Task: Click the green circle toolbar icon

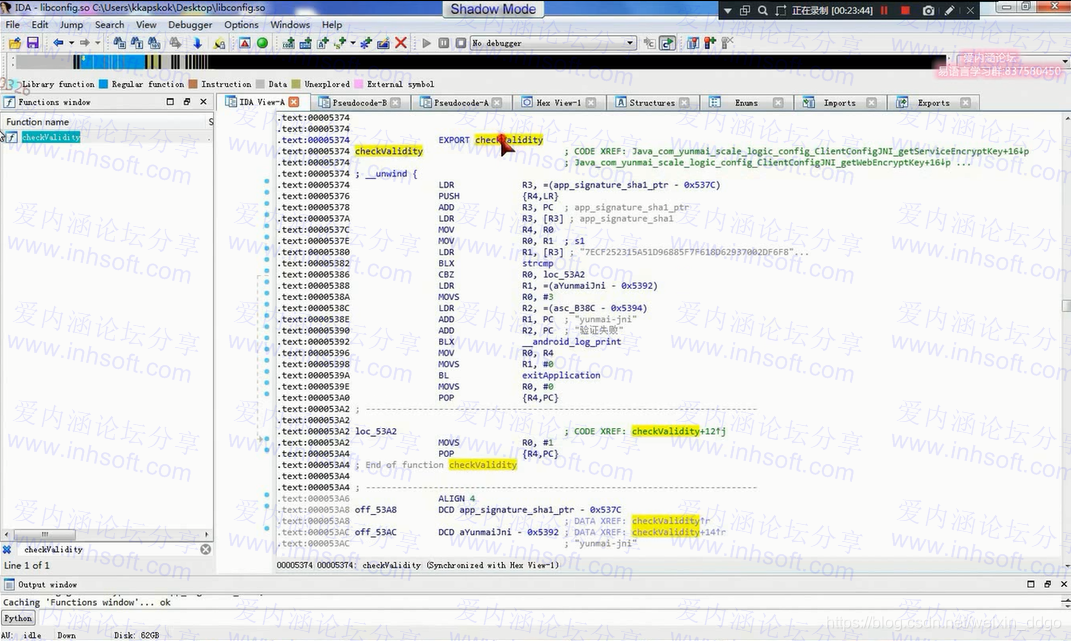Action: pos(262,43)
